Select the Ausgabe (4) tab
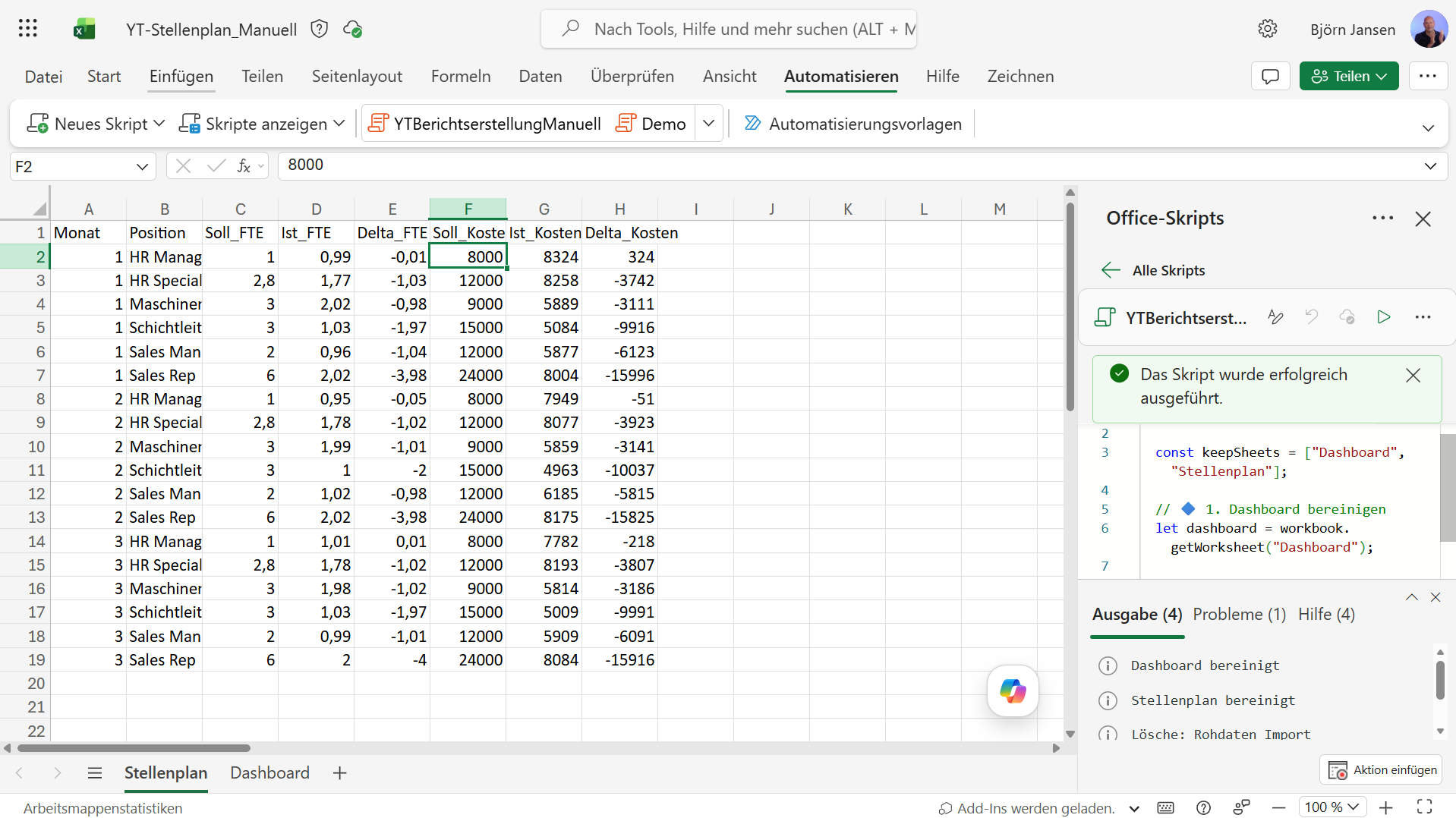Screen dimensions: 1456x818 point(1137,615)
